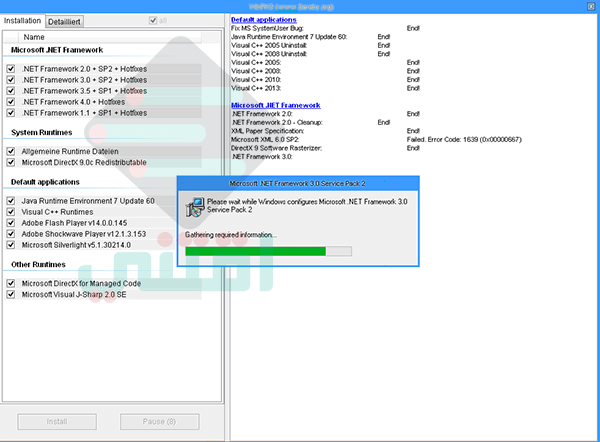The width and height of the screenshot is (600, 442).
Task: Open the Default applications link in log
Action: click(264, 20)
